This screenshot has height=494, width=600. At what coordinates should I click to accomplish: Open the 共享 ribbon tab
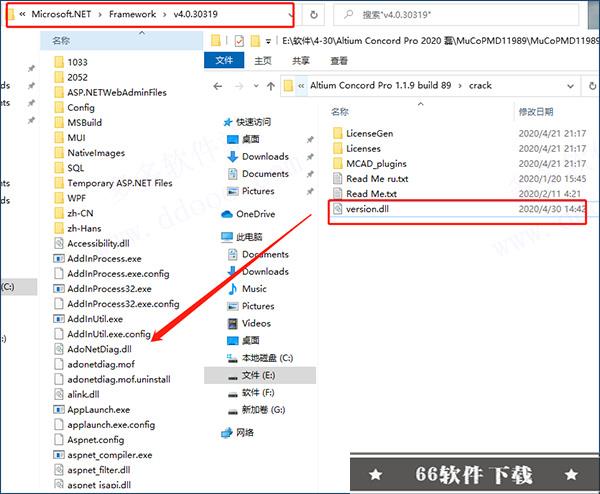coord(300,60)
